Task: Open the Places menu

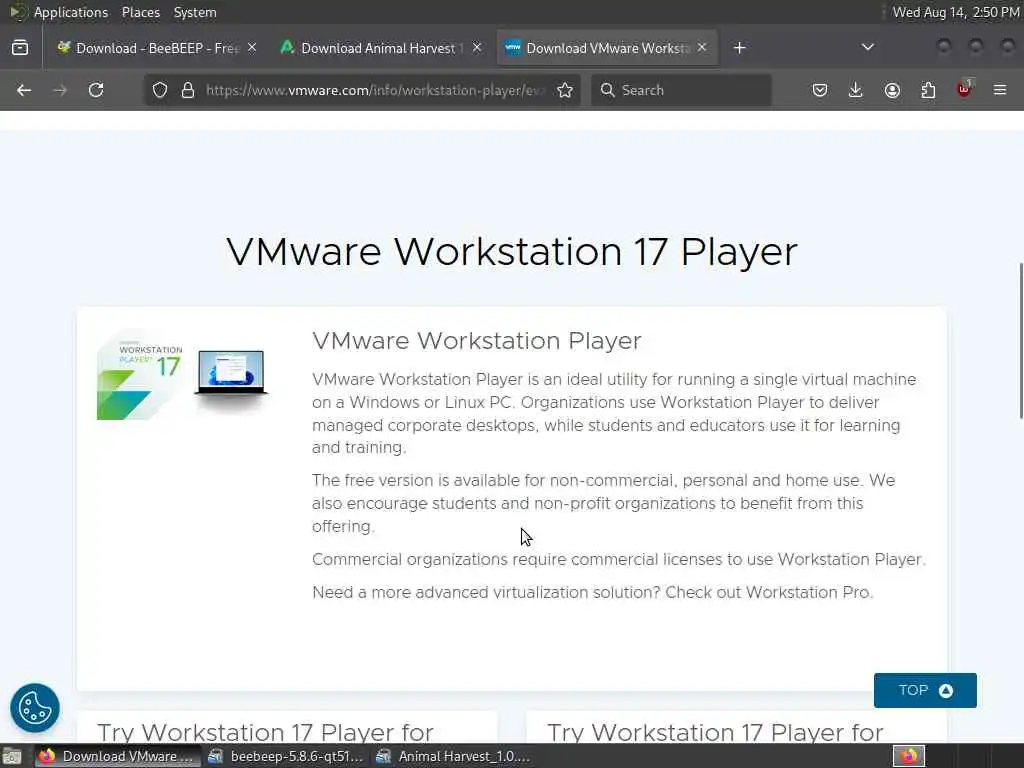Action: [x=140, y=12]
